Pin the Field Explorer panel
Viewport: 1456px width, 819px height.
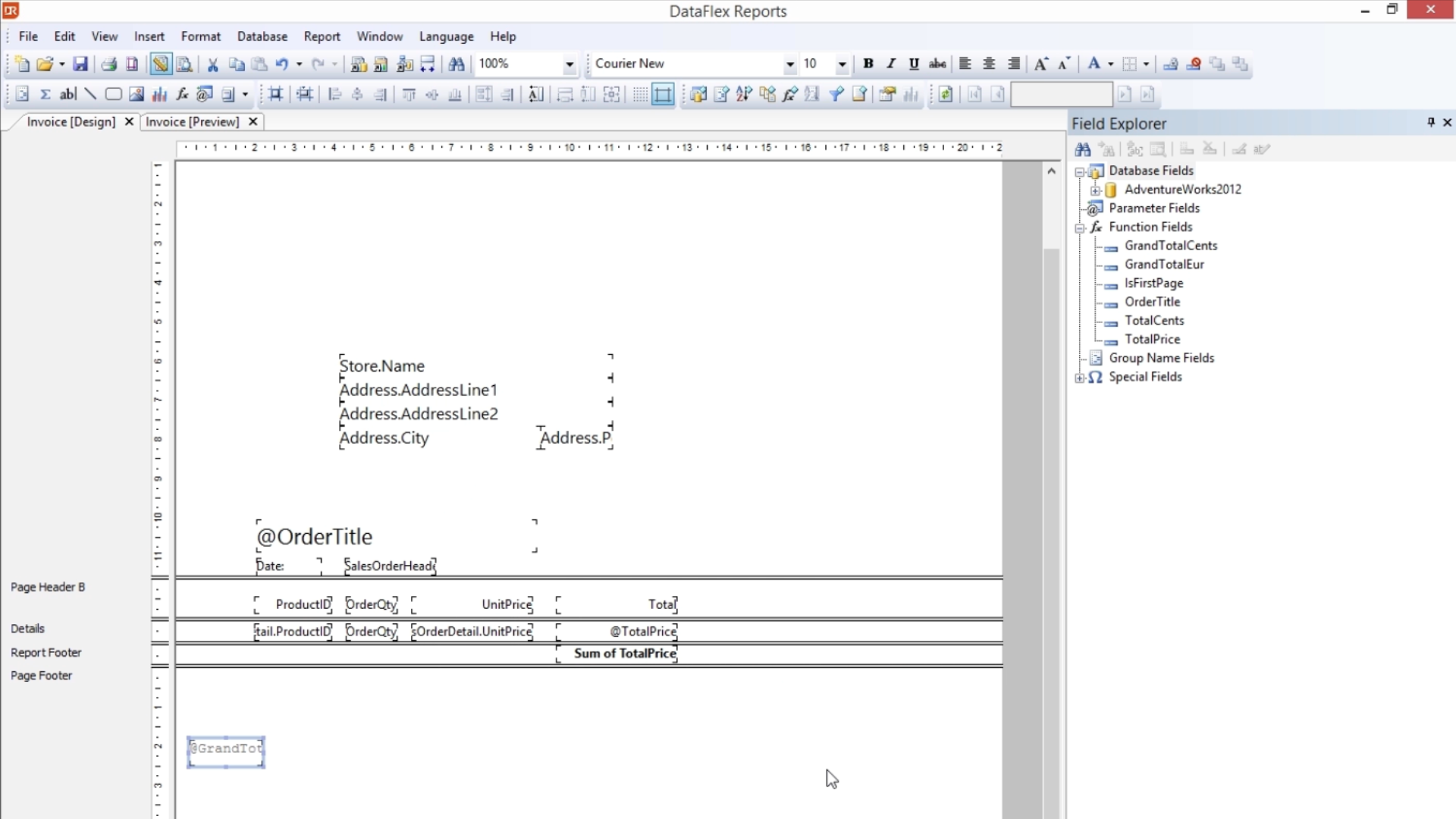point(1431,122)
